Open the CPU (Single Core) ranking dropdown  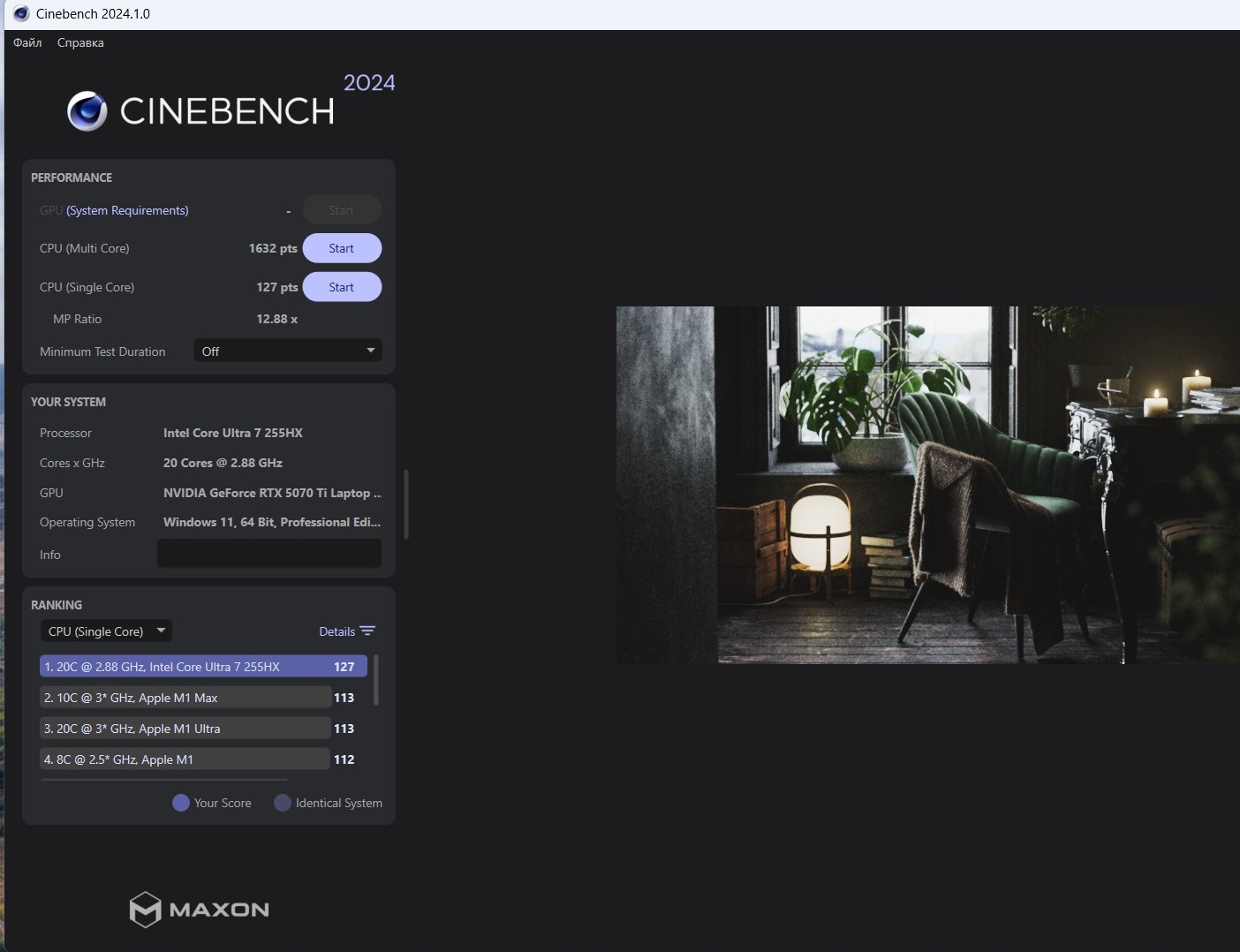click(106, 631)
